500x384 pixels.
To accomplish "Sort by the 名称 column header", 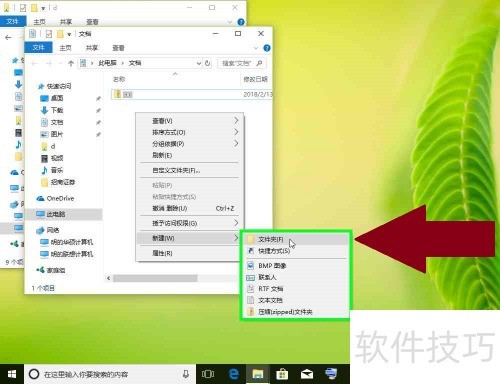I will 119,79.
